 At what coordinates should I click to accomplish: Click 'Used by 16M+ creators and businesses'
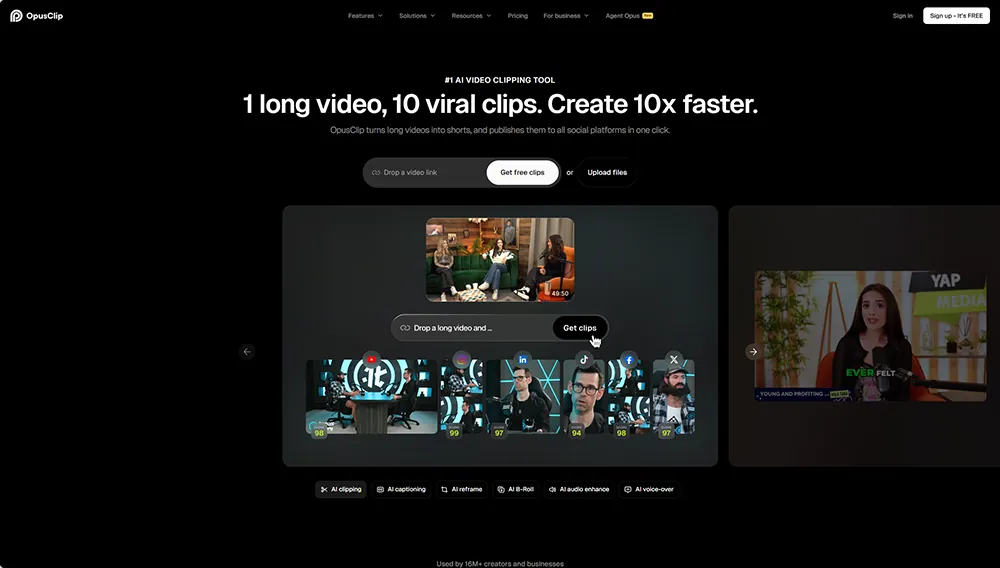[x=500, y=564]
